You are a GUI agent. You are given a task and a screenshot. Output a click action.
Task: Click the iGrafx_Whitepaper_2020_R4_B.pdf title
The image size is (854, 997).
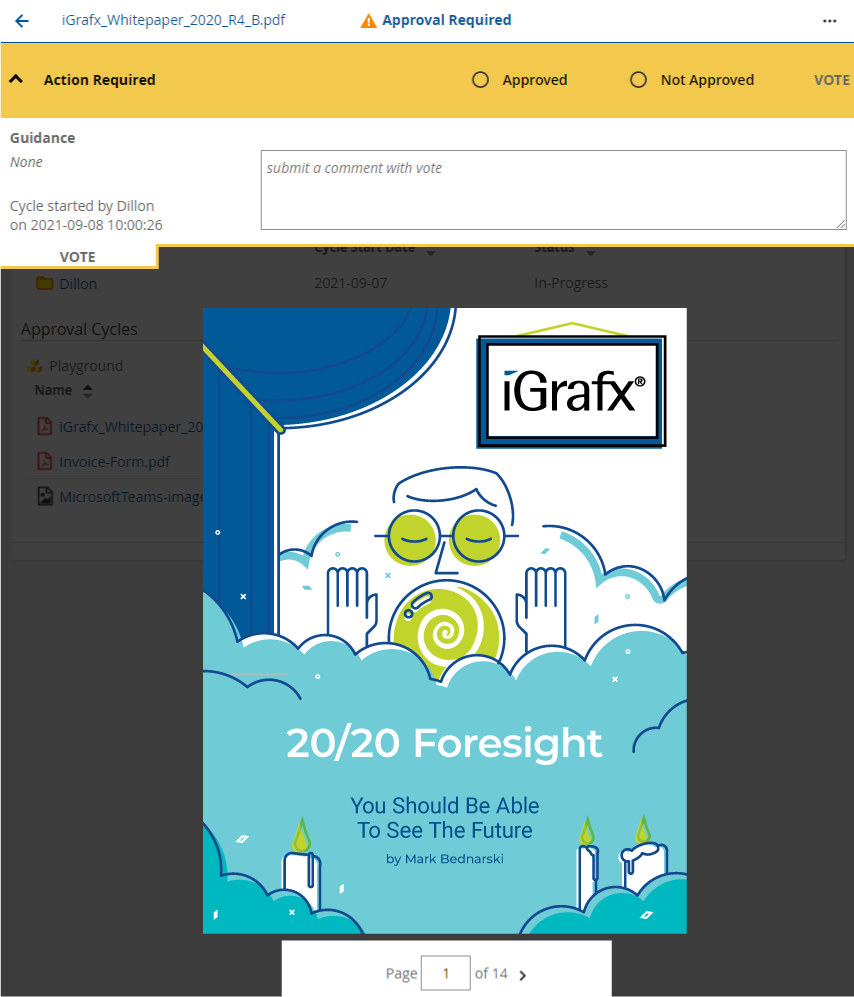(174, 21)
